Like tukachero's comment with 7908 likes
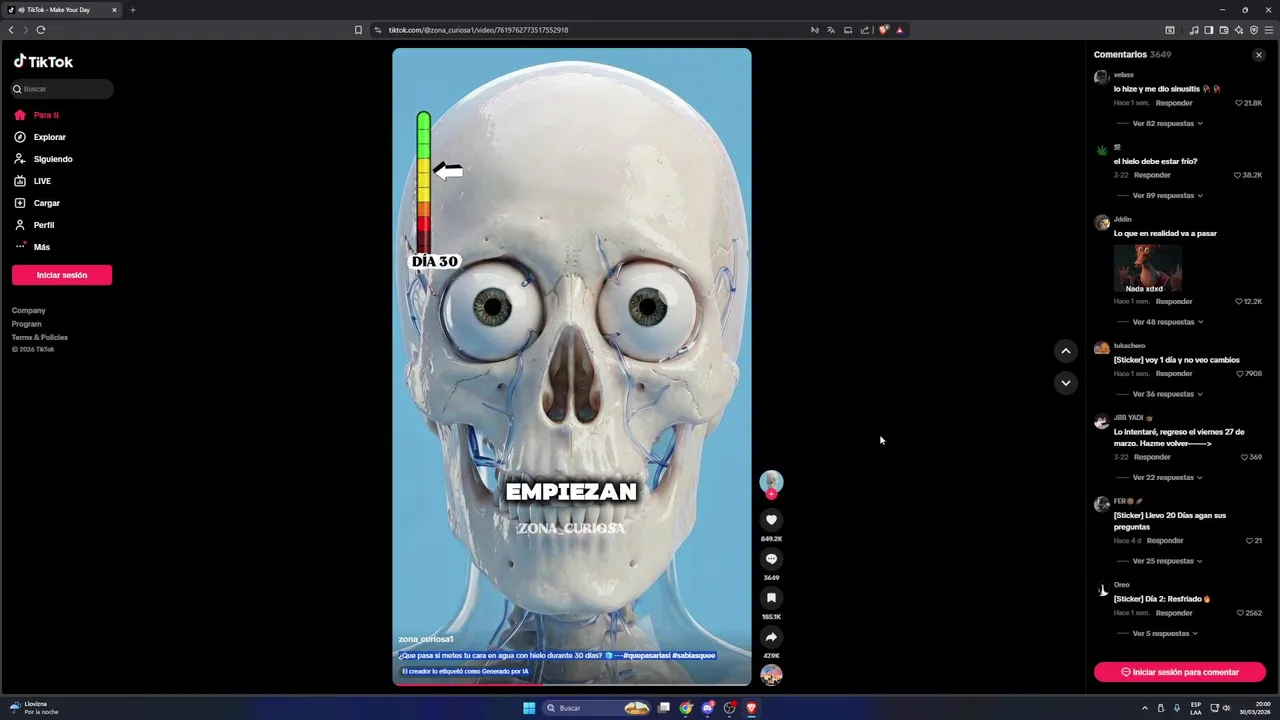The width and height of the screenshot is (1280, 720). 1240,373
